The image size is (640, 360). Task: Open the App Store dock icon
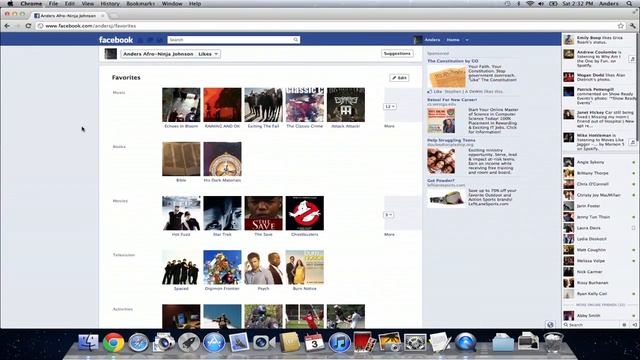pos(213,342)
